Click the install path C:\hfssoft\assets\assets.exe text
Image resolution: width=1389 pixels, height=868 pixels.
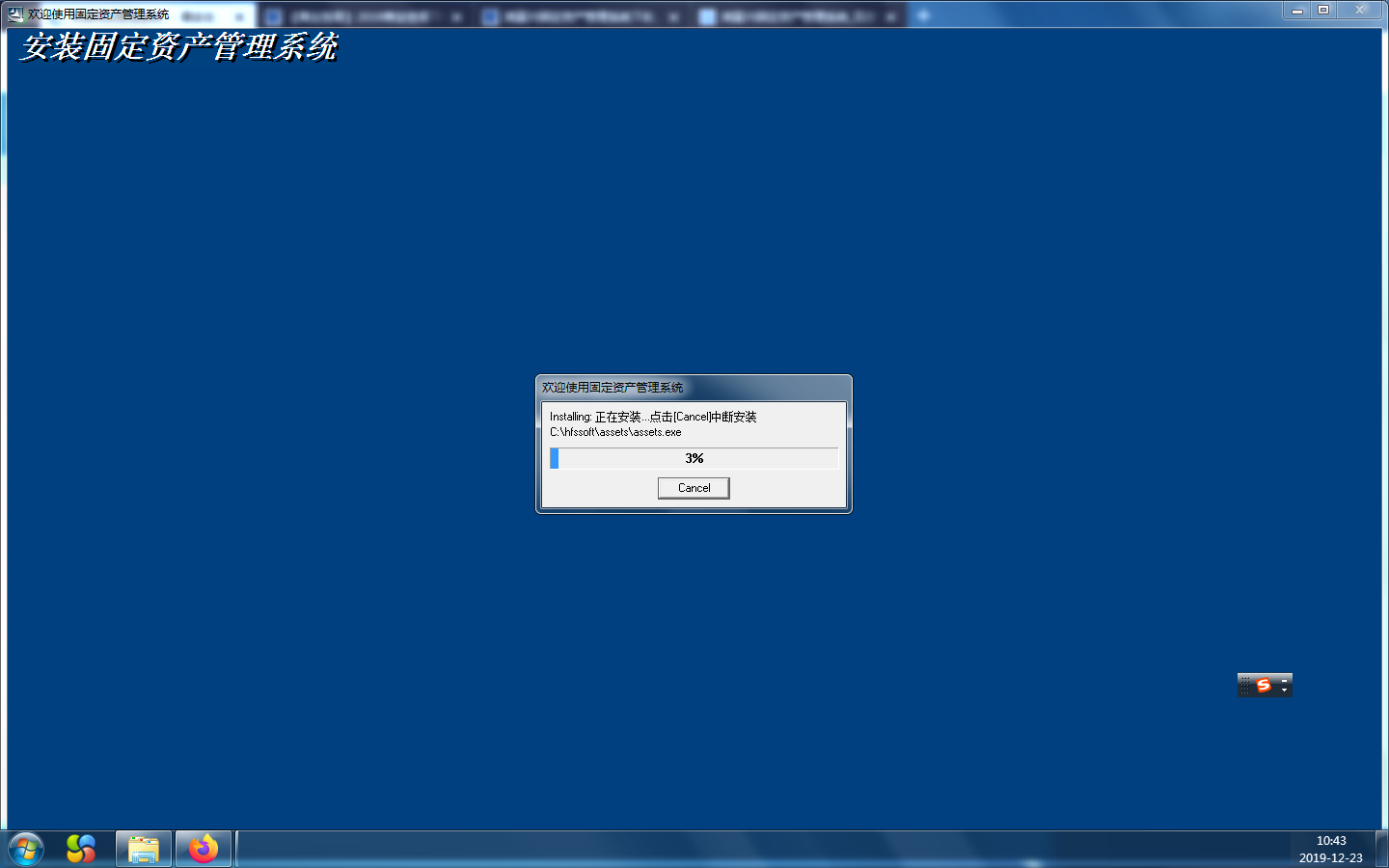(x=615, y=432)
